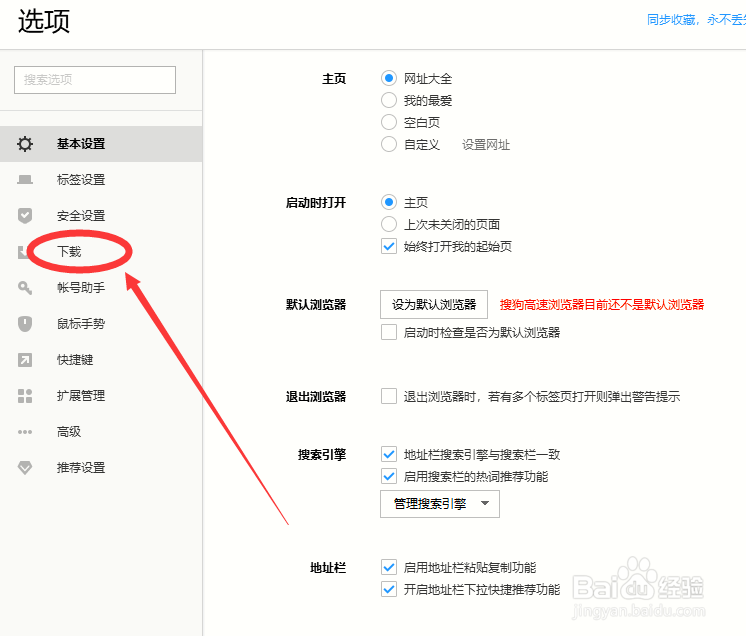
Task: Go to the 下载 settings
Action: (x=69, y=251)
